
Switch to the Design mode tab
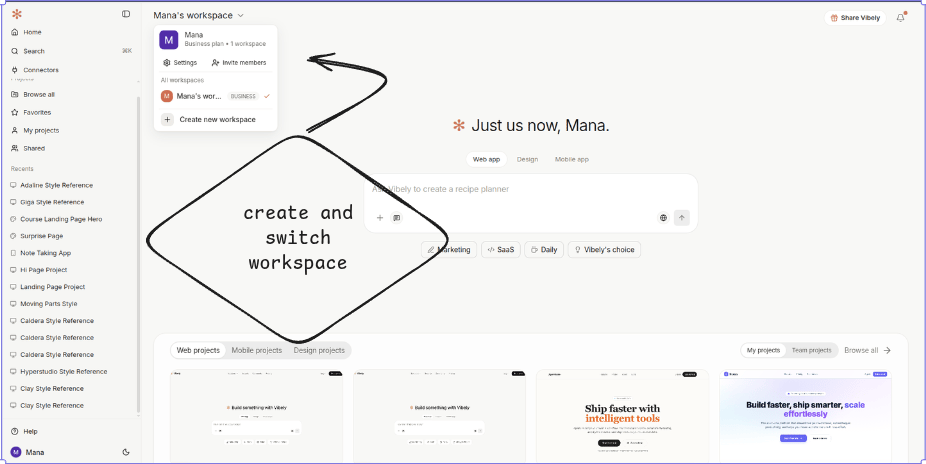click(527, 159)
